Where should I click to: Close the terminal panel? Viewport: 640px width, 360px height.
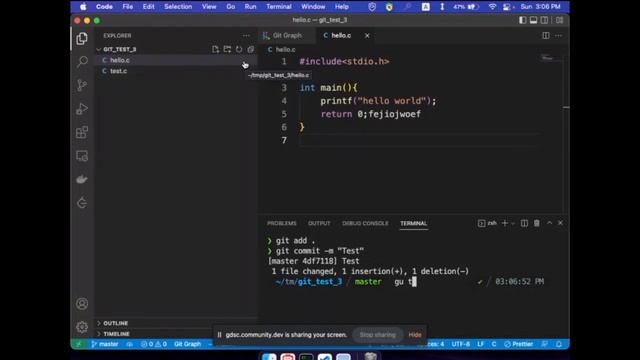tap(560, 223)
